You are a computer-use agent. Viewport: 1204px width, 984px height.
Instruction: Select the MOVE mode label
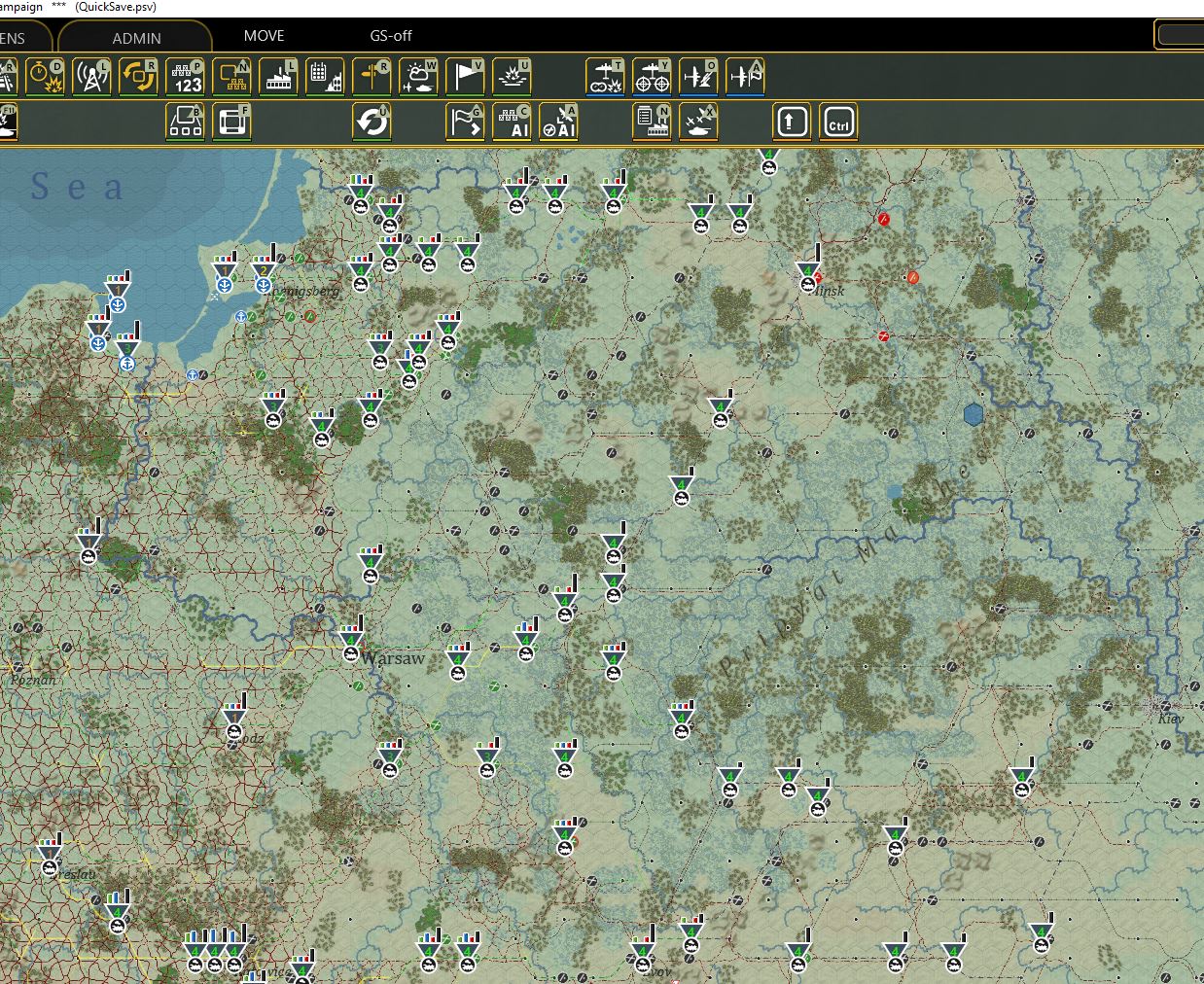pyautogui.click(x=264, y=36)
